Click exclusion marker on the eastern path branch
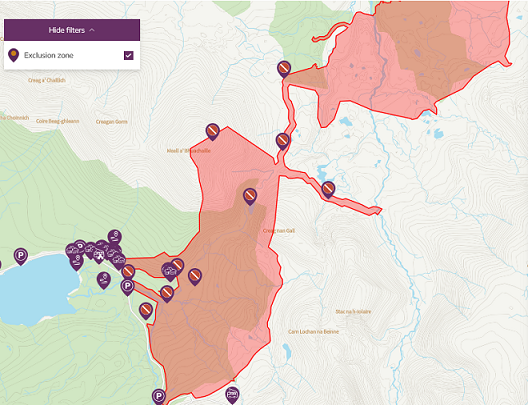This screenshot has height=405, width=528. point(328,190)
